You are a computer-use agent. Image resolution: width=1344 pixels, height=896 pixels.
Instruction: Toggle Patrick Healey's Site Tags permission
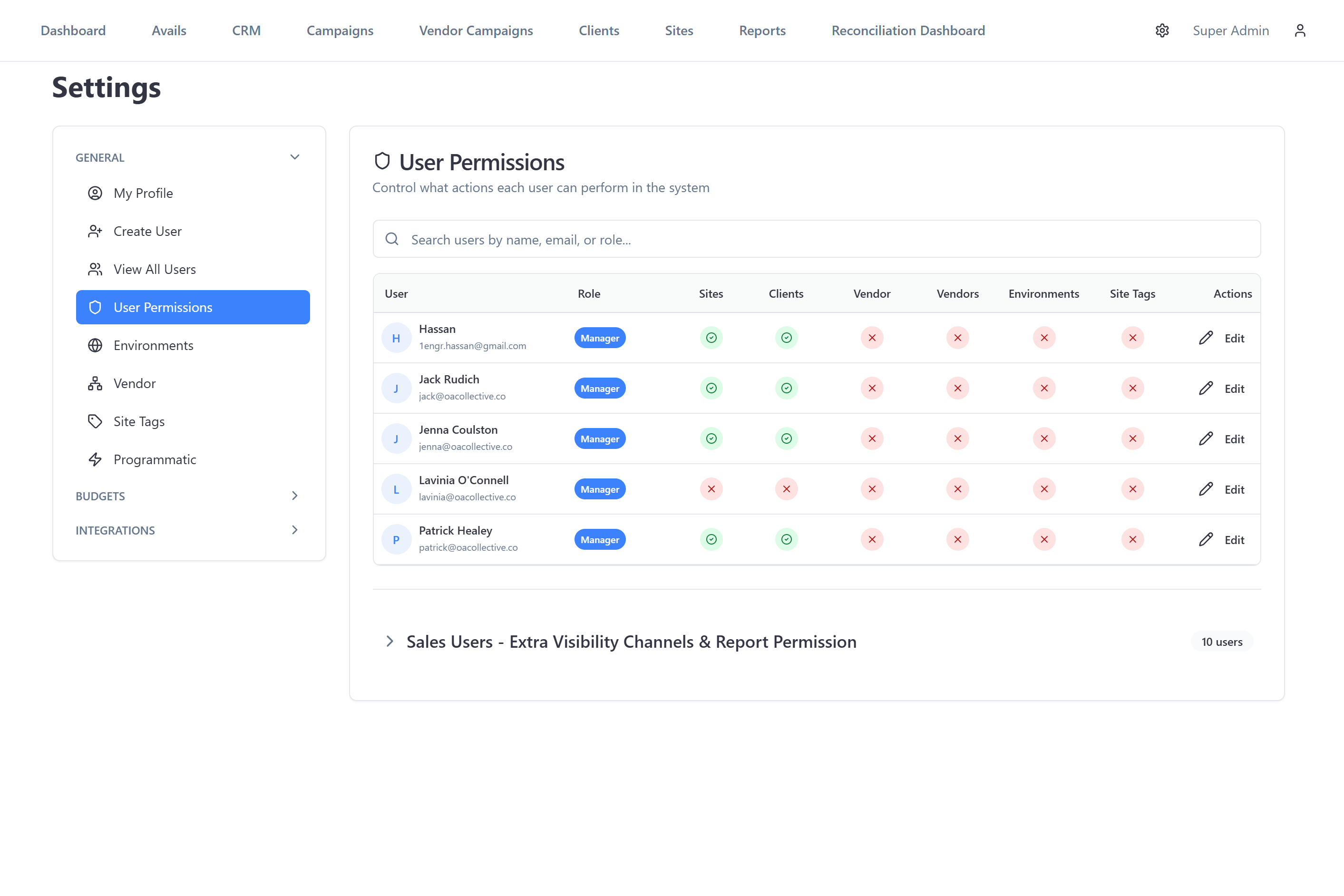pyautogui.click(x=1132, y=539)
